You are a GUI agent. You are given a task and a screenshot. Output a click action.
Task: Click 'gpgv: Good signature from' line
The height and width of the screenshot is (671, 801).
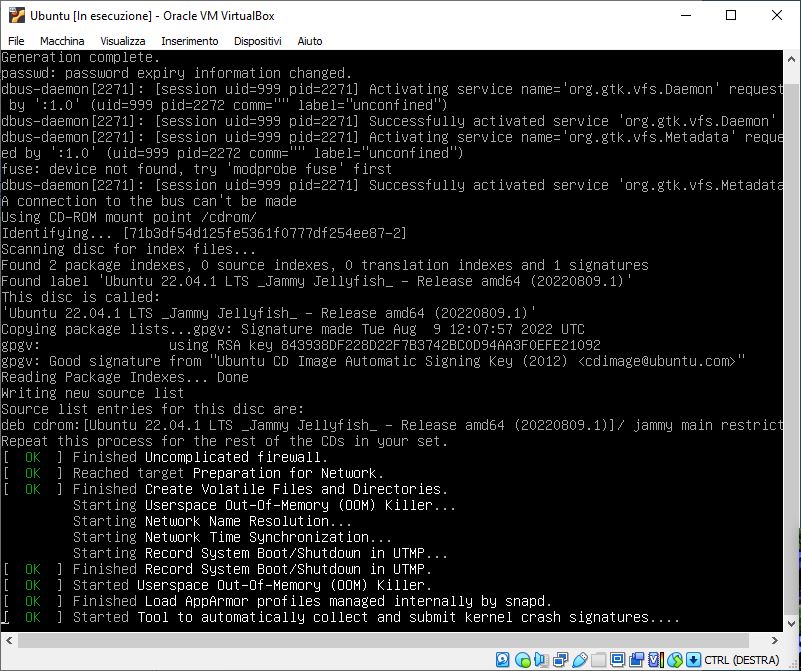tap(373, 361)
